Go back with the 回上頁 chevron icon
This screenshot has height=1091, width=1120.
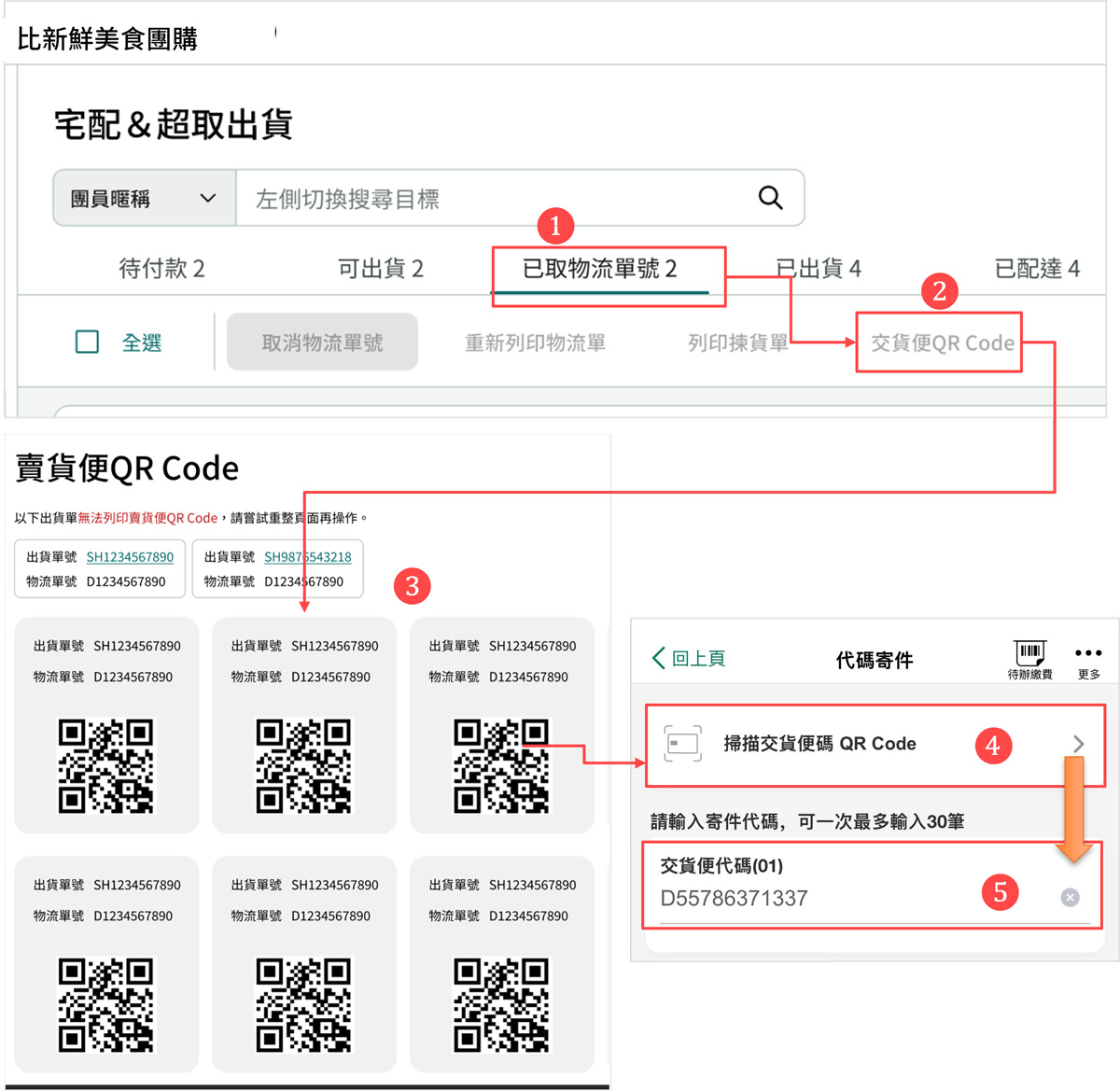point(659,658)
